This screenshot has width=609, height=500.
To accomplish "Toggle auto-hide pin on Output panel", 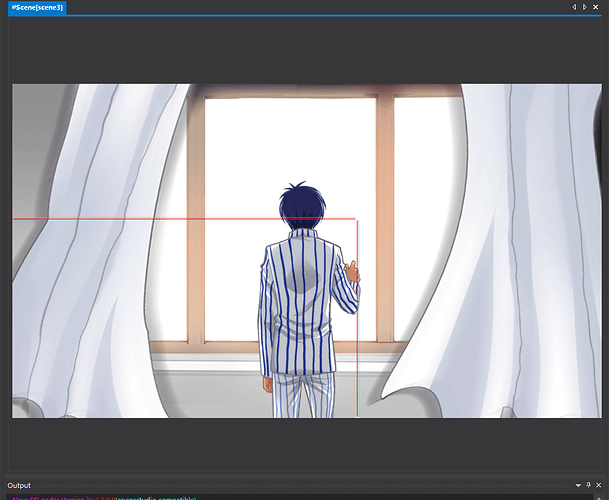I will click(x=588, y=485).
